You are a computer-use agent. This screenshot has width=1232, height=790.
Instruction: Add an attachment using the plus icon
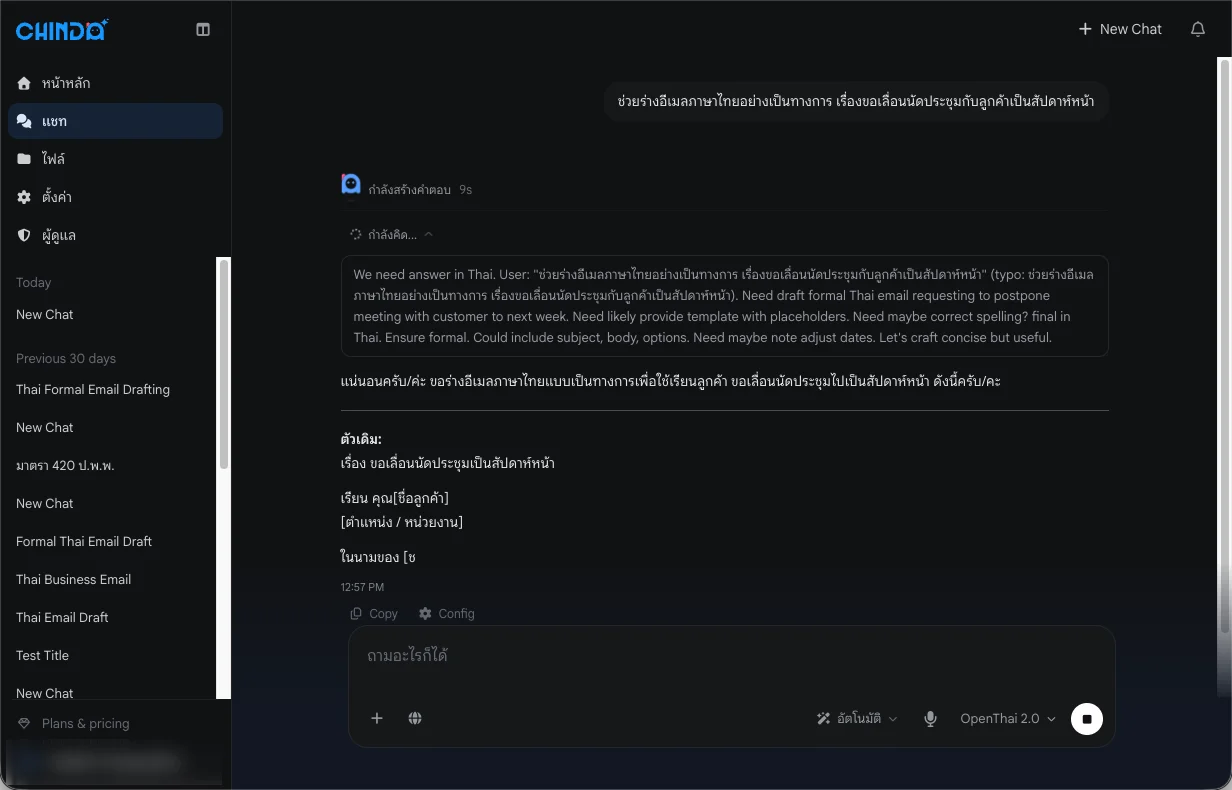377,718
